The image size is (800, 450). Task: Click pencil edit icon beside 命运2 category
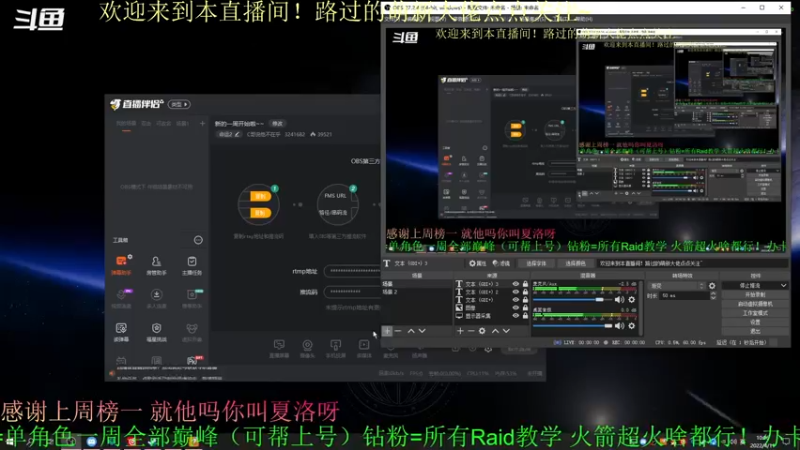click(237, 134)
